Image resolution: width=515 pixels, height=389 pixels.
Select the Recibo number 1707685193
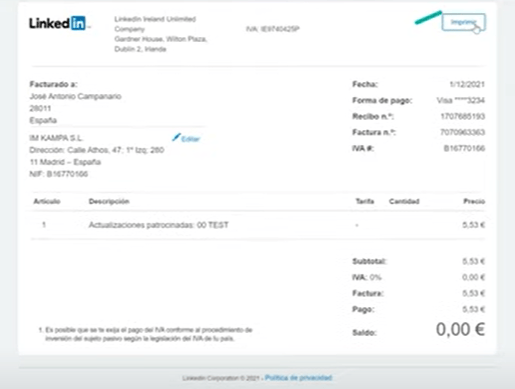pos(463,116)
